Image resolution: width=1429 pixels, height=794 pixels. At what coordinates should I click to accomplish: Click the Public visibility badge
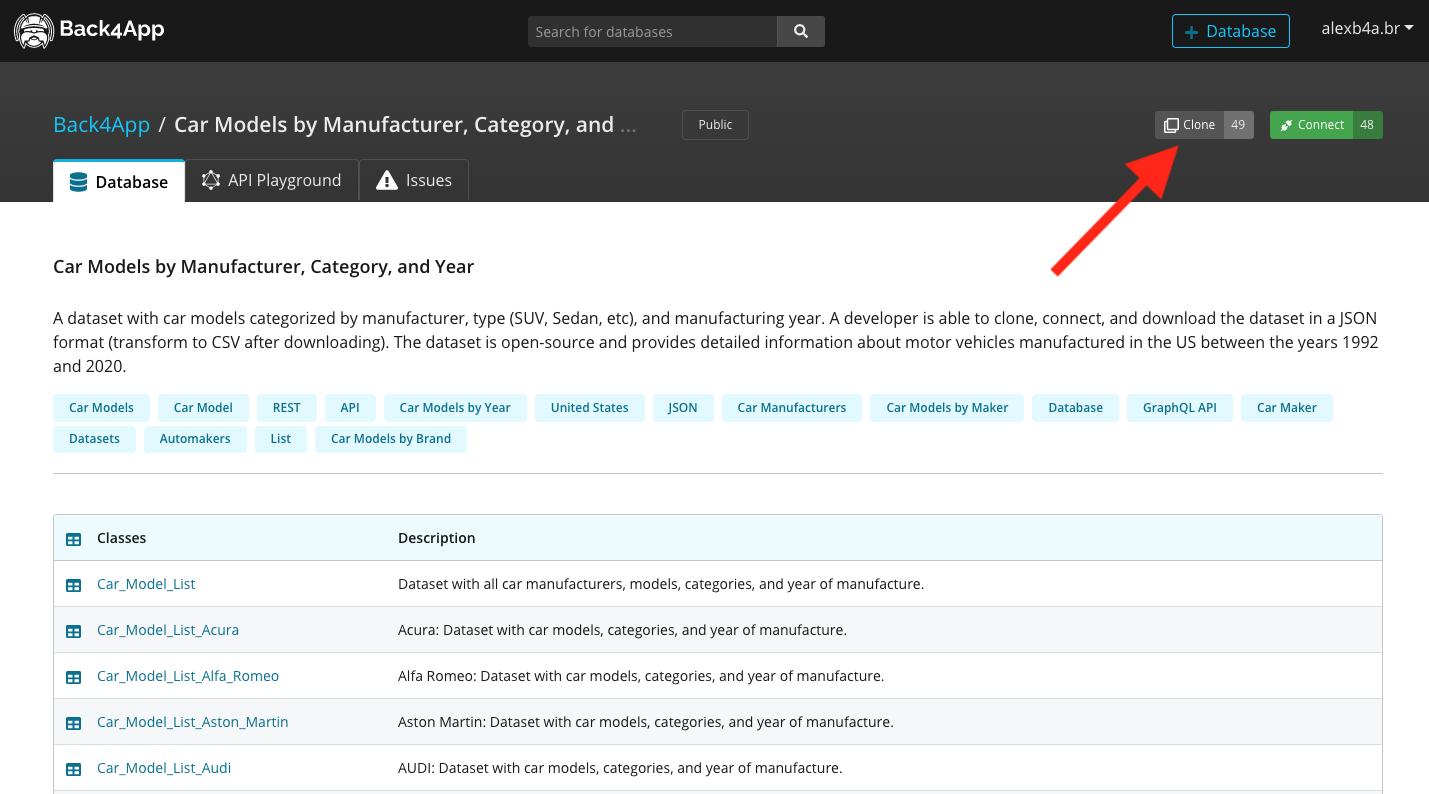pos(715,125)
